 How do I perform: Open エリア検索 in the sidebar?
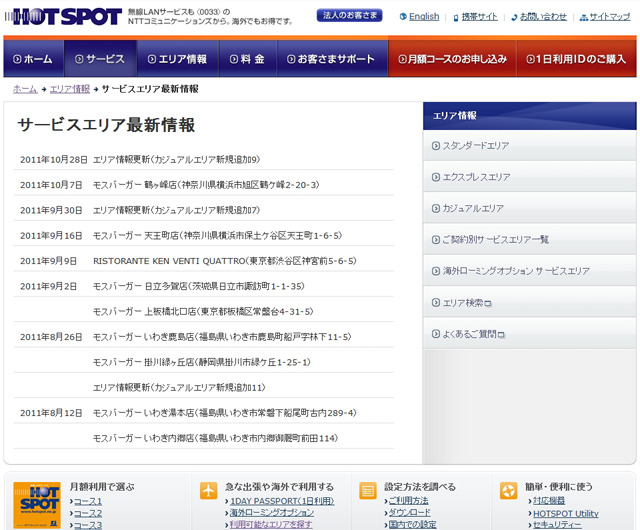pyautogui.click(x=529, y=303)
